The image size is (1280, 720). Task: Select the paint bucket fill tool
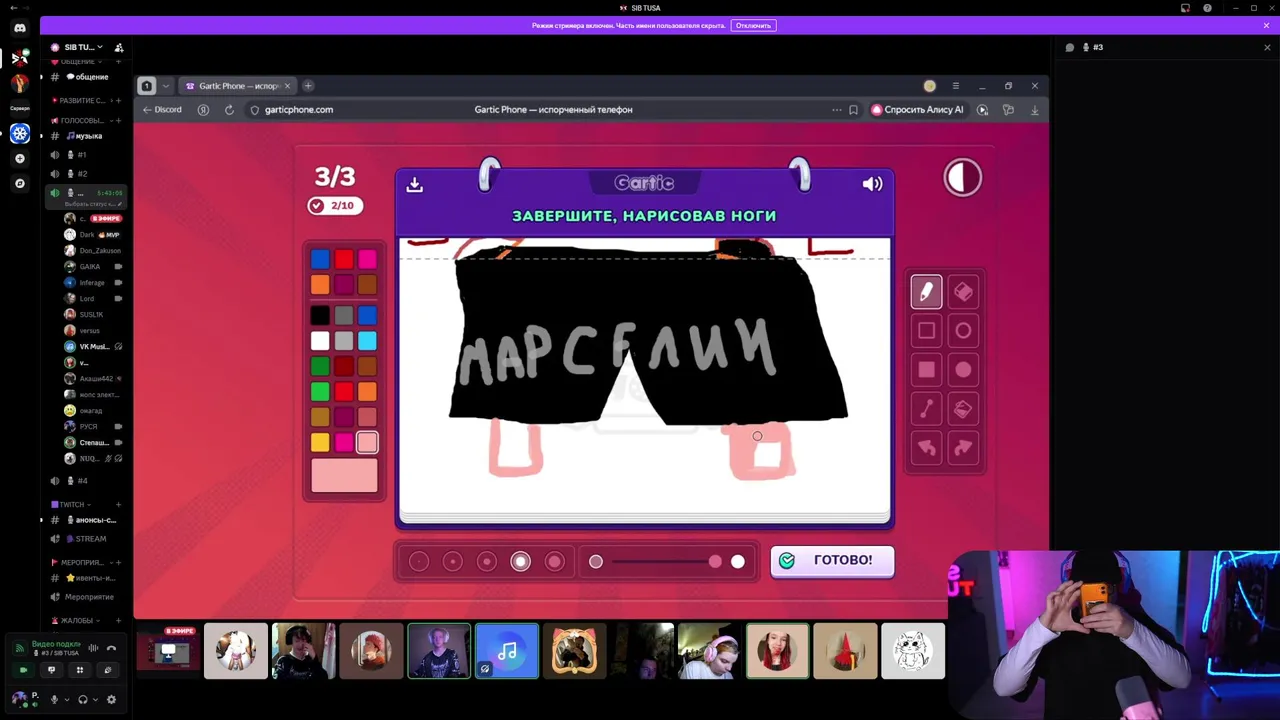click(x=963, y=409)
